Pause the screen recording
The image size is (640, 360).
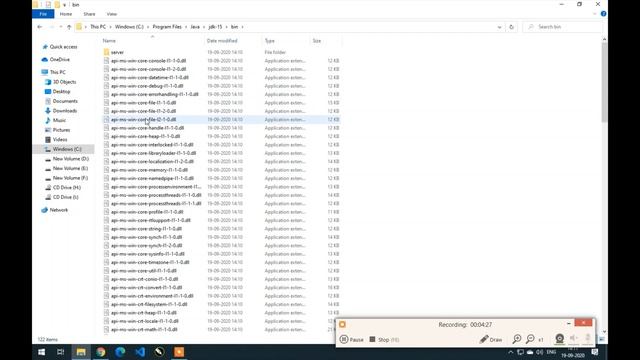(x=351, y=340)
